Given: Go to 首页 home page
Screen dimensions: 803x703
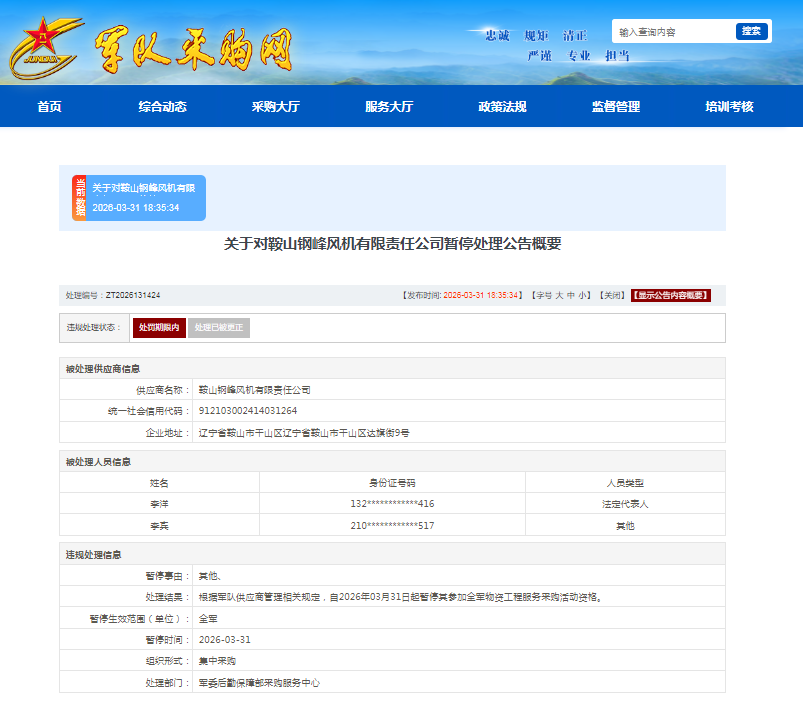Looking at the screenshot, I should 49,107.
